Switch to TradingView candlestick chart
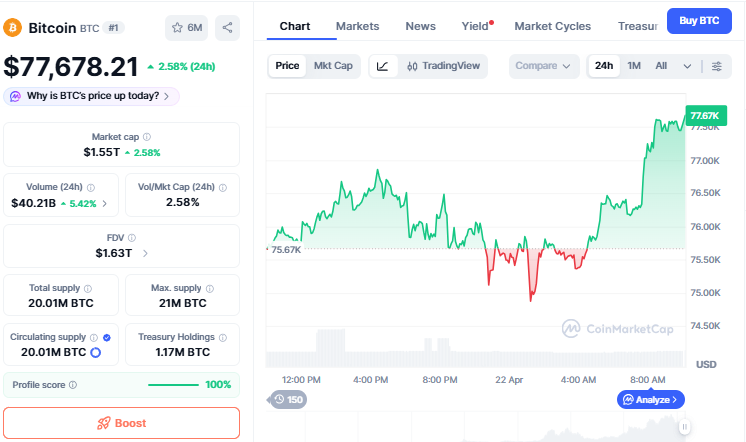 pyautogui.click(x=443, y=66)
